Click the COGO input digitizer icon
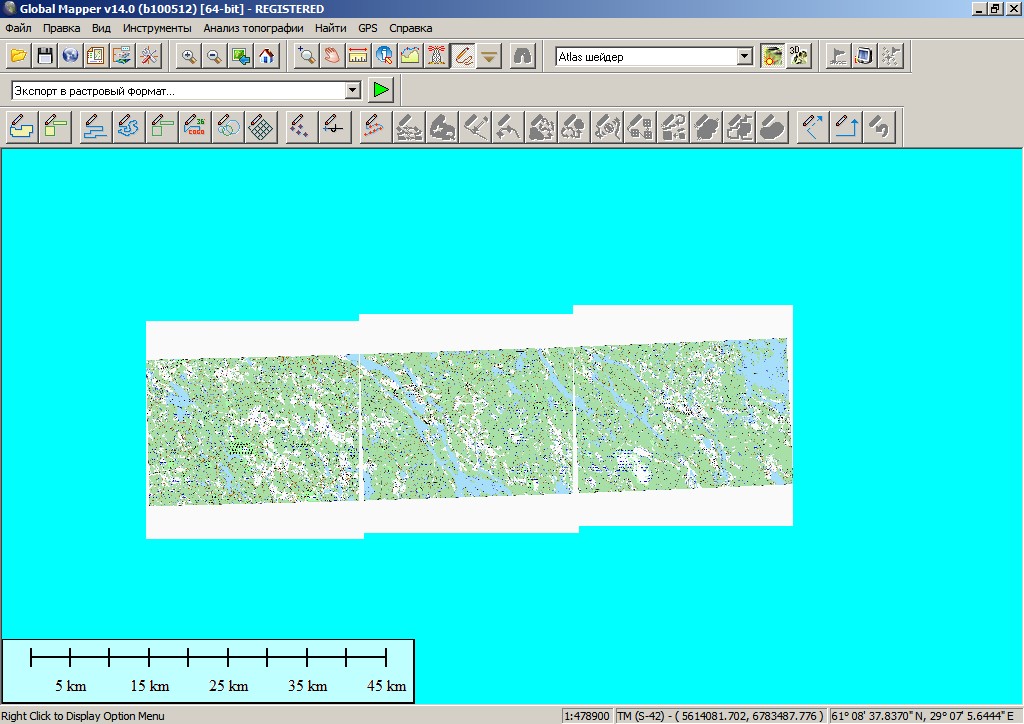Screen dimensions: 1024x724 coord(194,127)
